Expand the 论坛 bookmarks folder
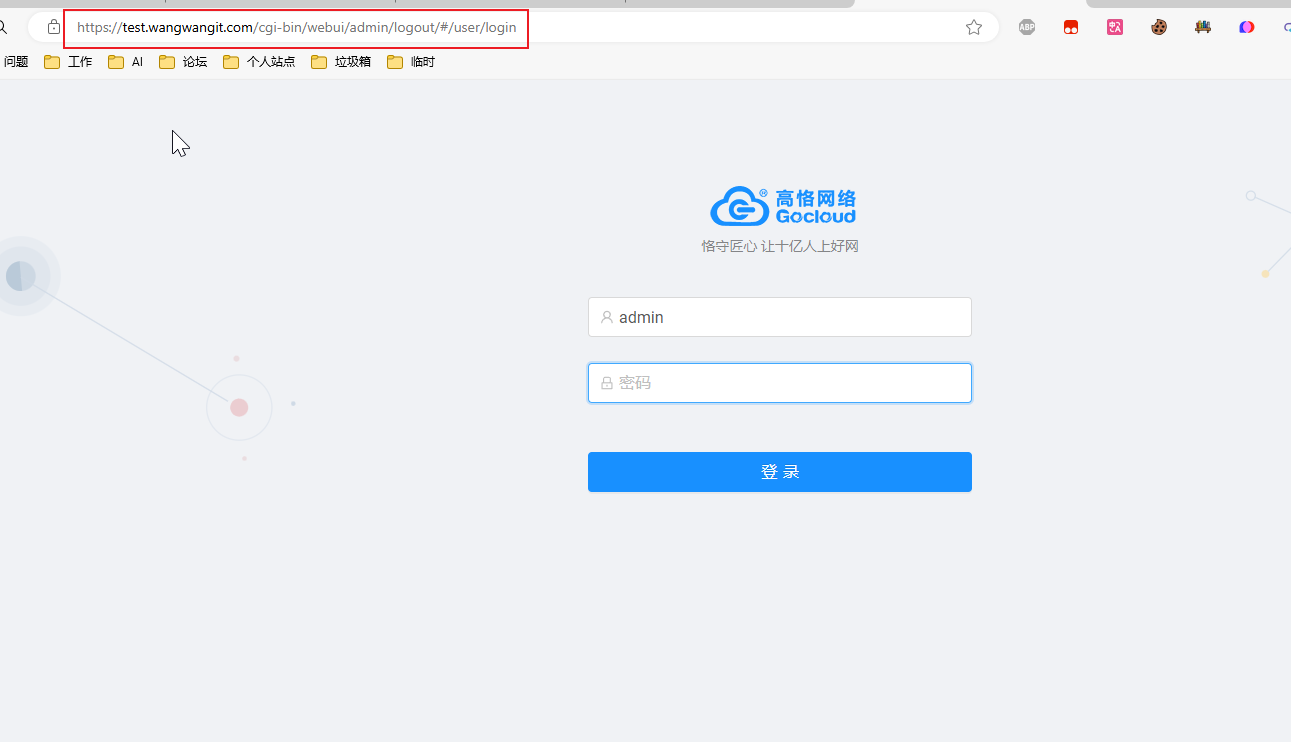Image resolution: width=1291 pixels, height=742 pixels. coord(184,62)
